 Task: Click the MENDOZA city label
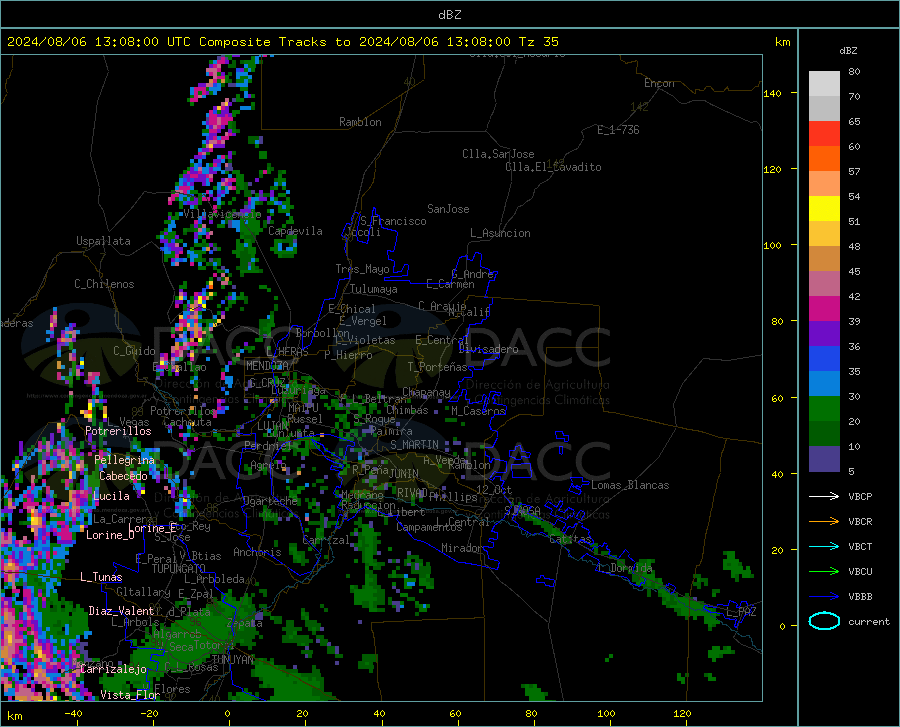pyautogui.click(x=267, y=366)
